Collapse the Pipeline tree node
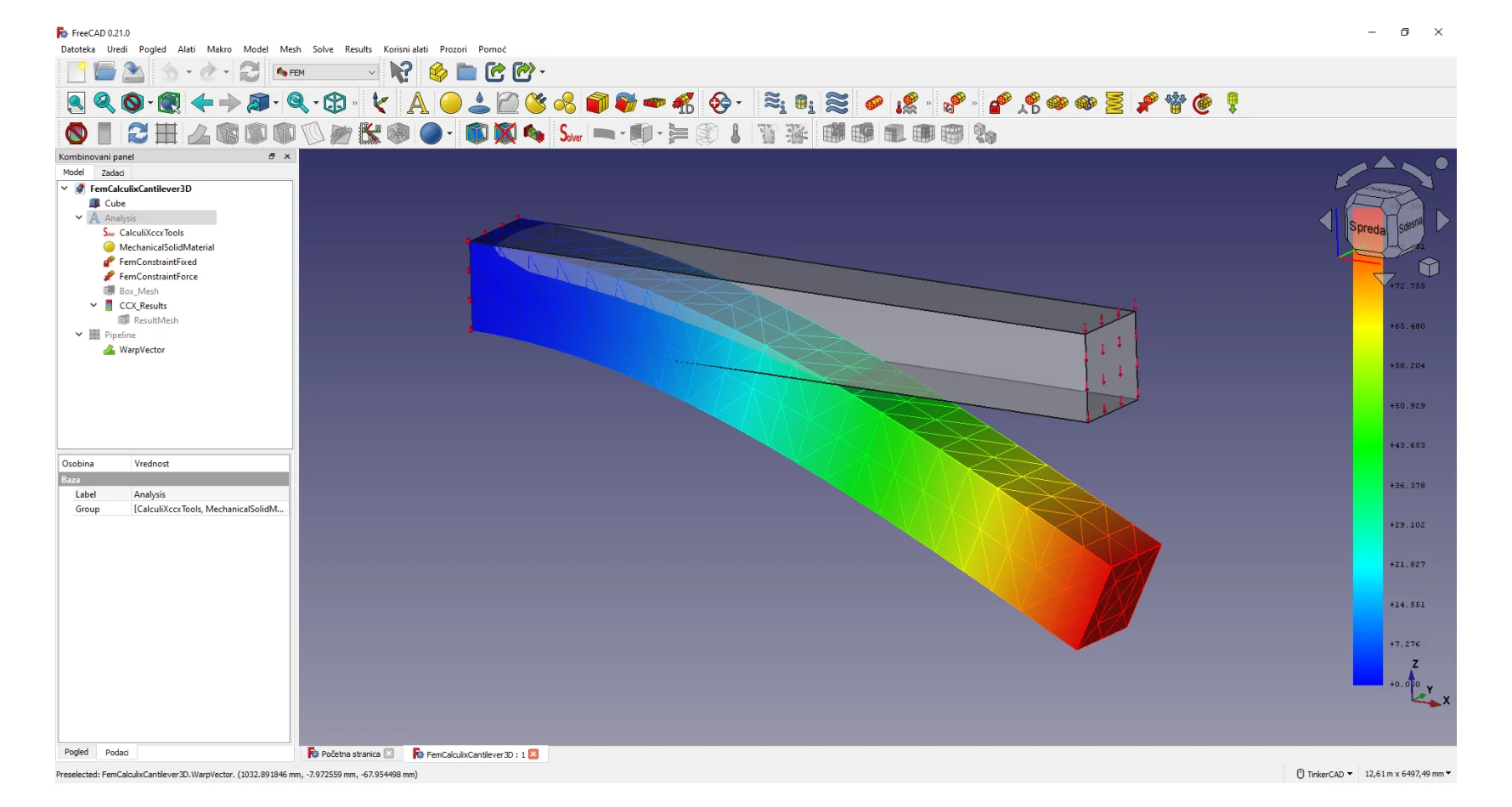The image size is (1512, 807). pos(79,335)
